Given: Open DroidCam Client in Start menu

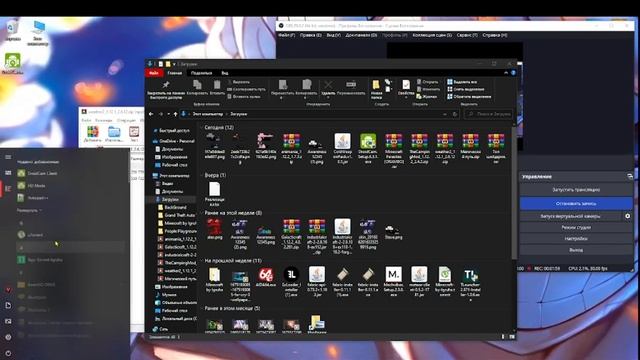Looking at the screenshot, I should pyautogui.click(x=38, y=173).
